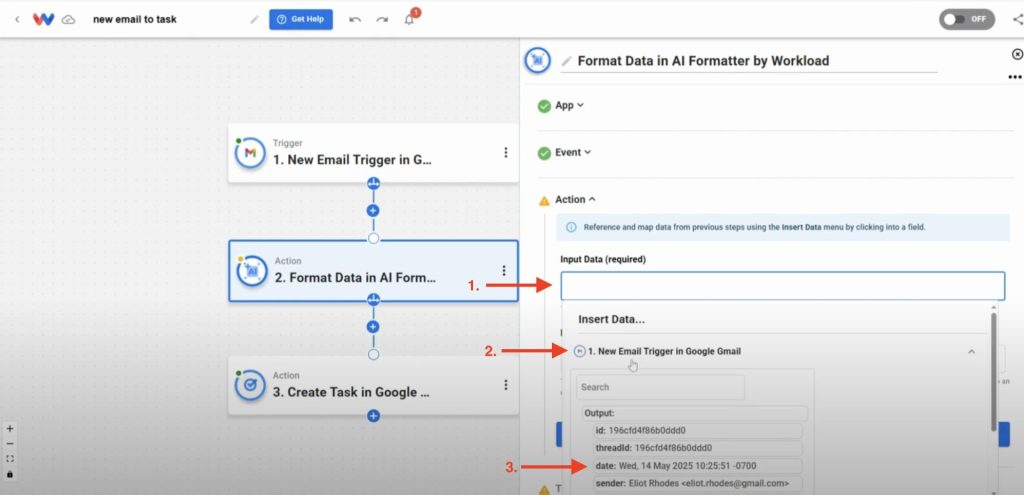Expand the Event section
Image resolution: width=1024 pixels, height=495 pixels.
point(573,152)
